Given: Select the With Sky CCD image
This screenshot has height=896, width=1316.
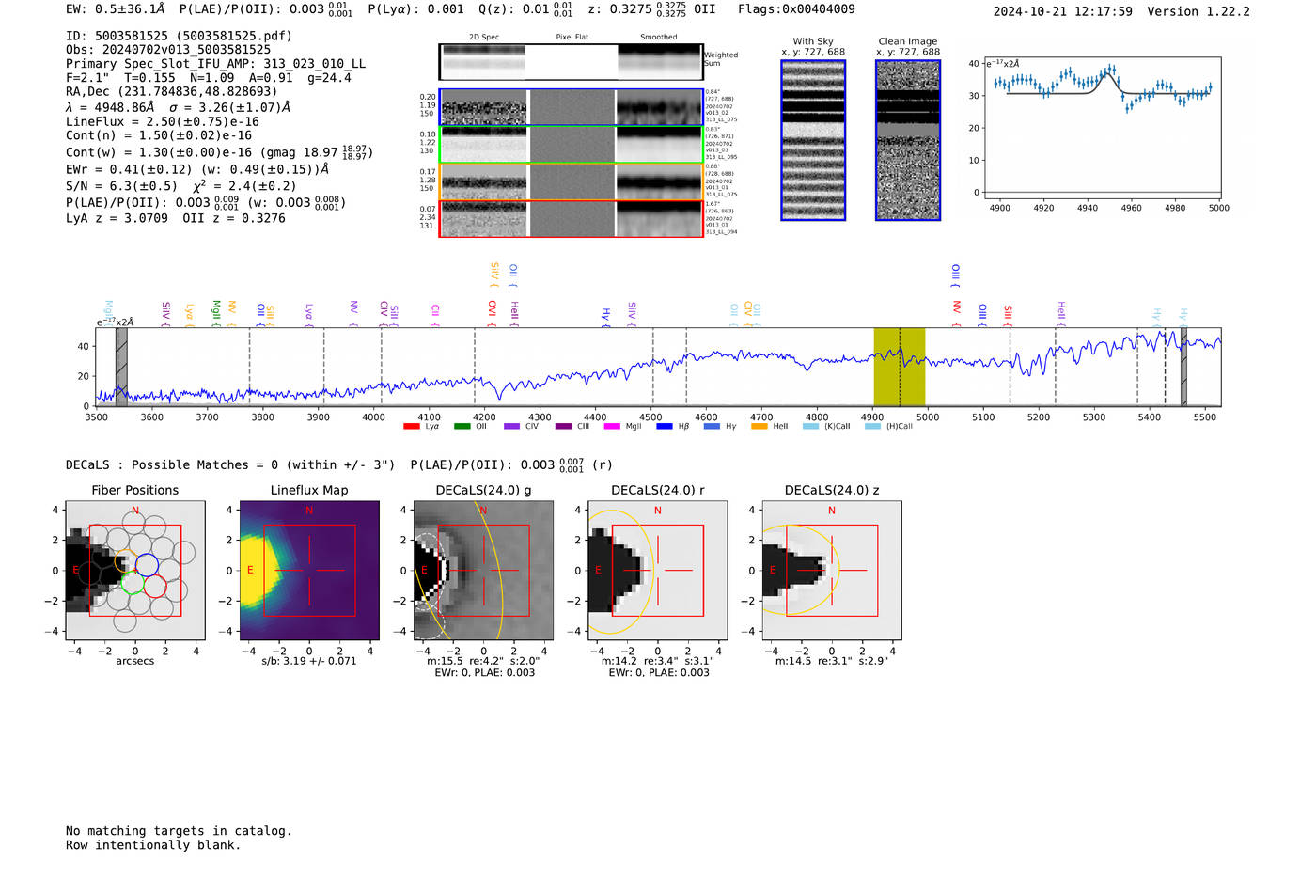Looking at the screenshot, I should click(813, 141).
